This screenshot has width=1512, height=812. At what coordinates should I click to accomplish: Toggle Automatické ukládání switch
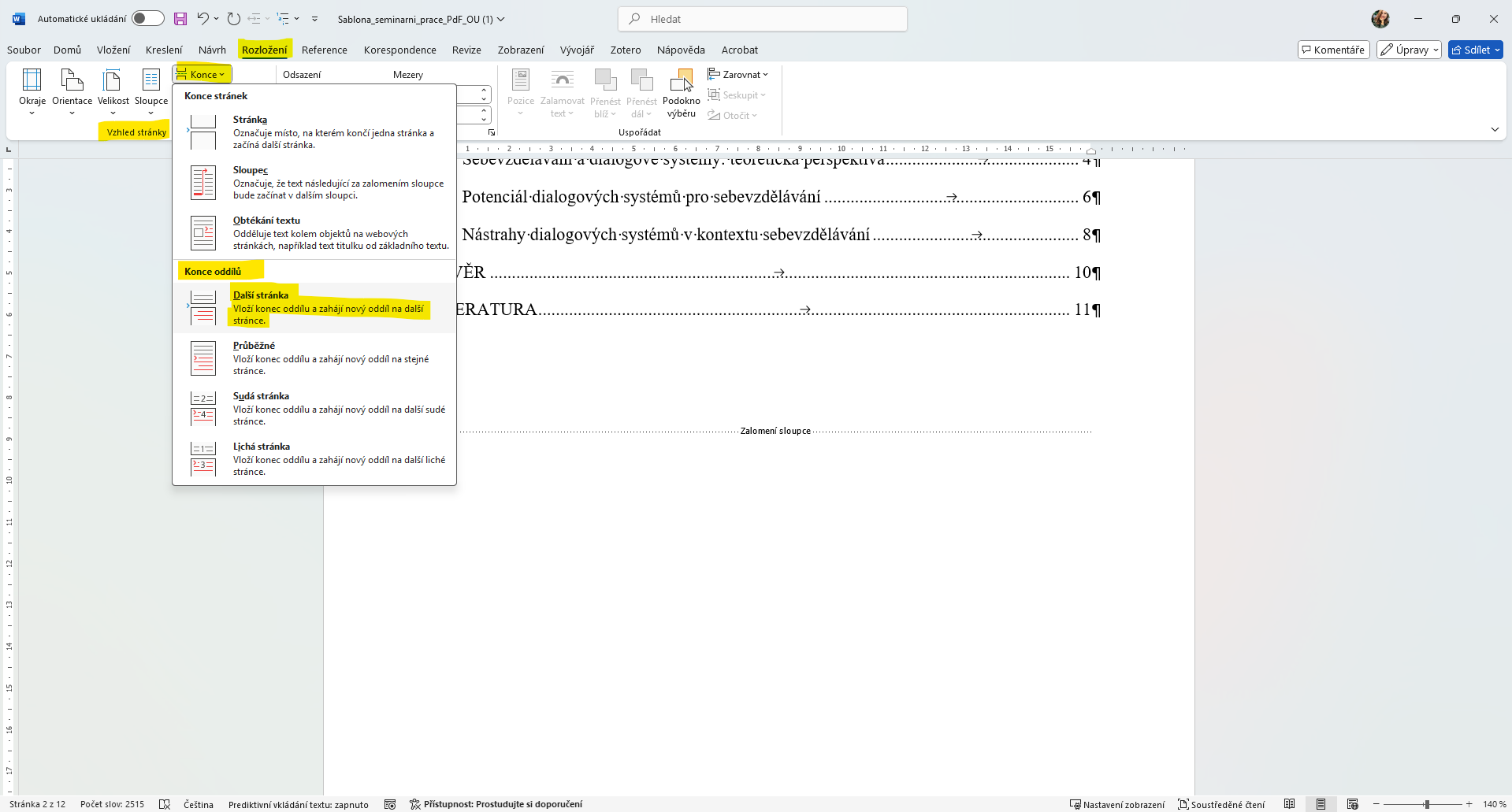147,19
